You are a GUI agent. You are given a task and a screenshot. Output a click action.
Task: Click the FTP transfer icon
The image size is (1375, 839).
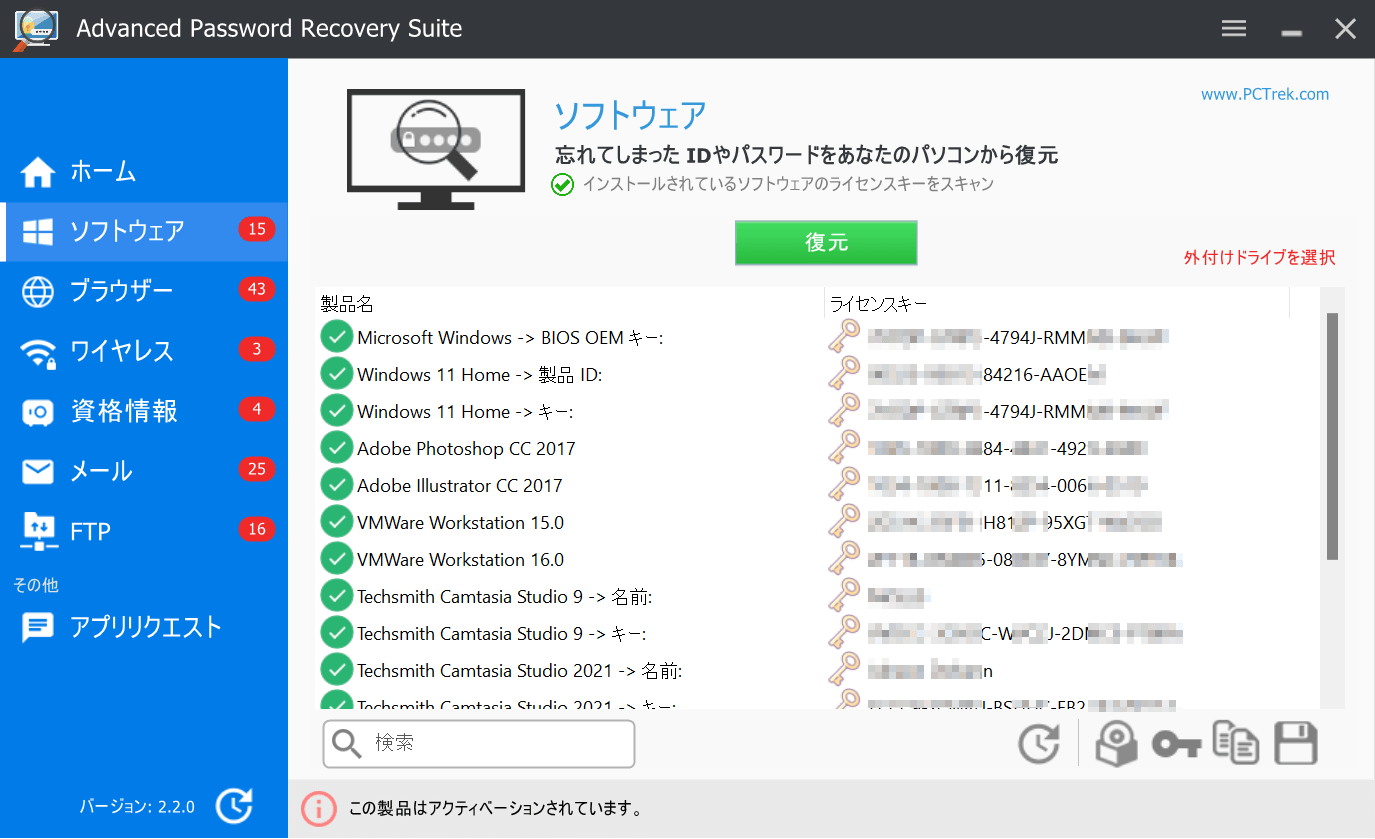(x=38, y=531)
